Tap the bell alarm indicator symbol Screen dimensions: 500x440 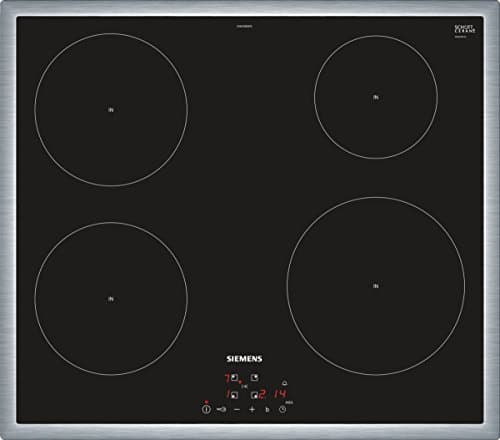pyautogui.click(x=284, y=383)
